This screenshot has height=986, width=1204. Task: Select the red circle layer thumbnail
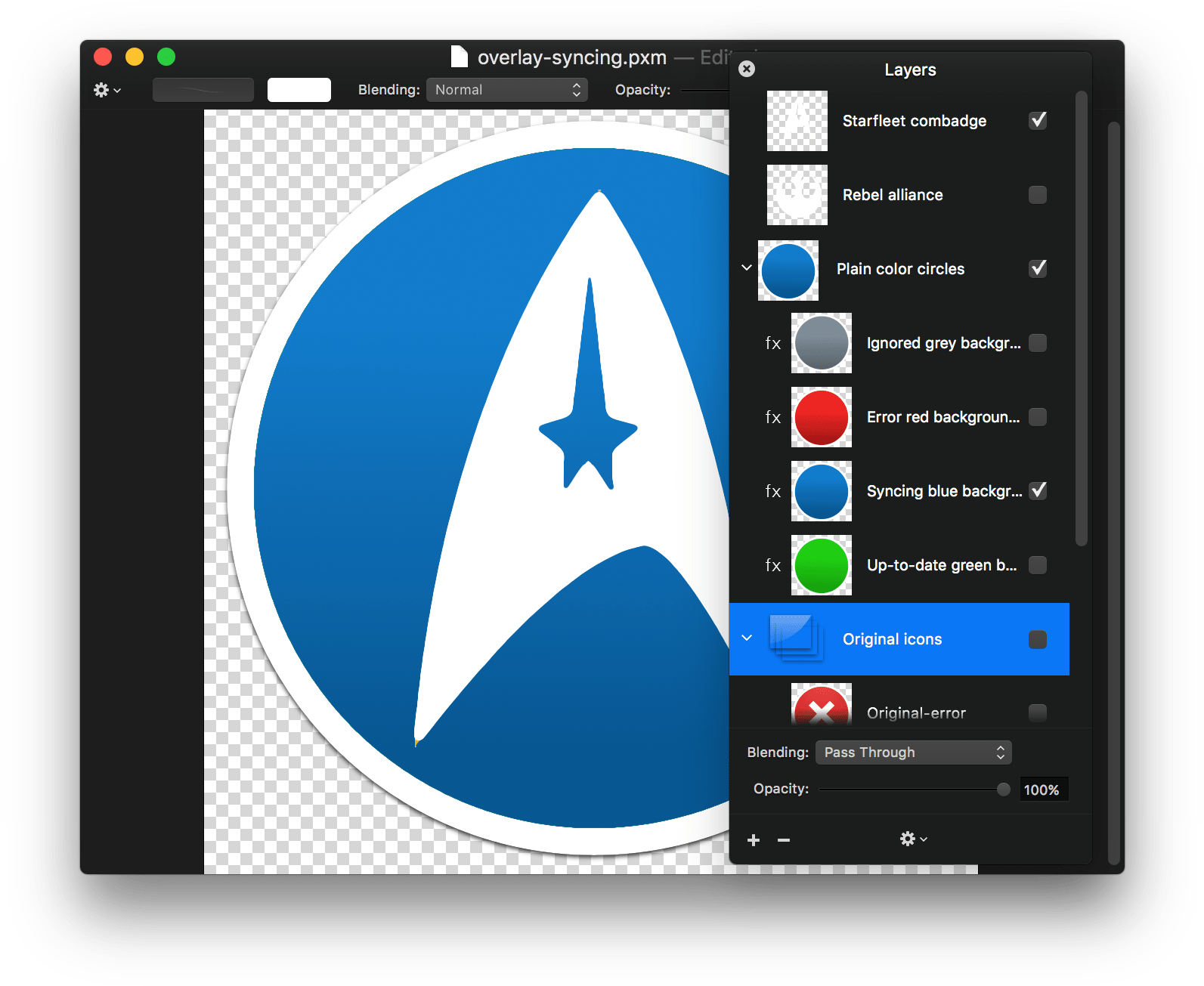click(822, 417)
